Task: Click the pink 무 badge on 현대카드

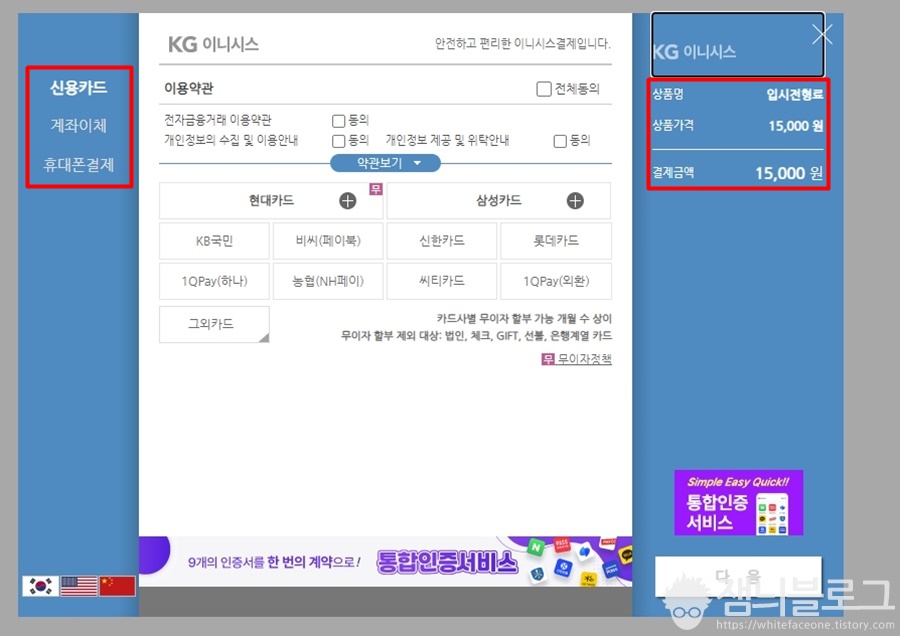Action: (x=375, y=189)
